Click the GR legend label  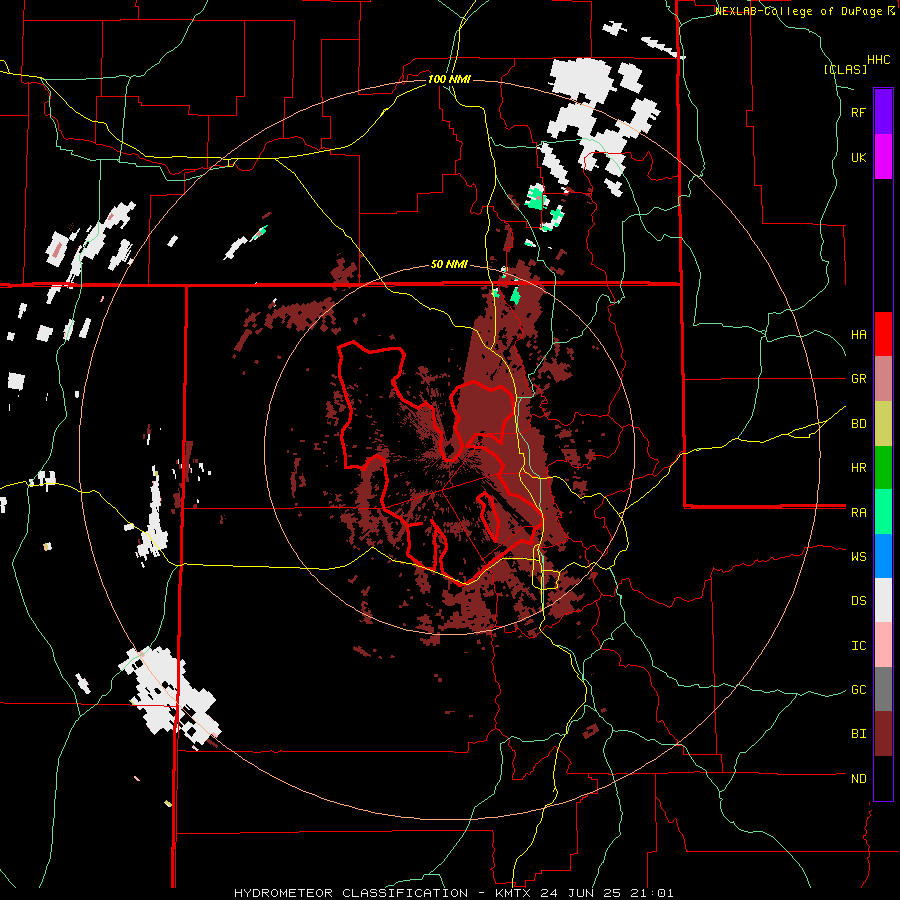859,379
